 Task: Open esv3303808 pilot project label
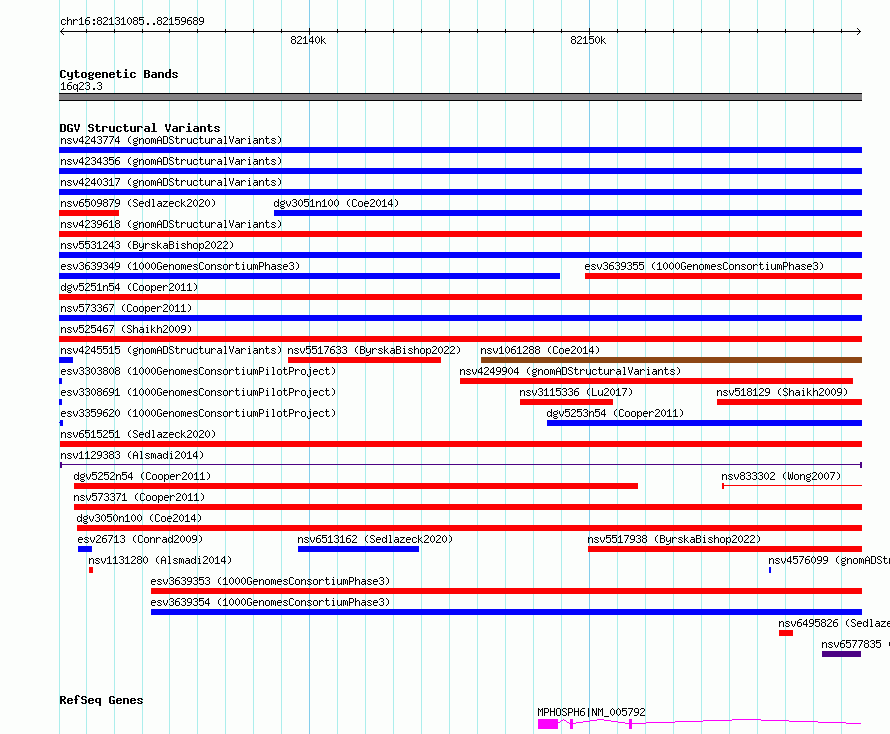pyautogui.click(x=198, y=371)
